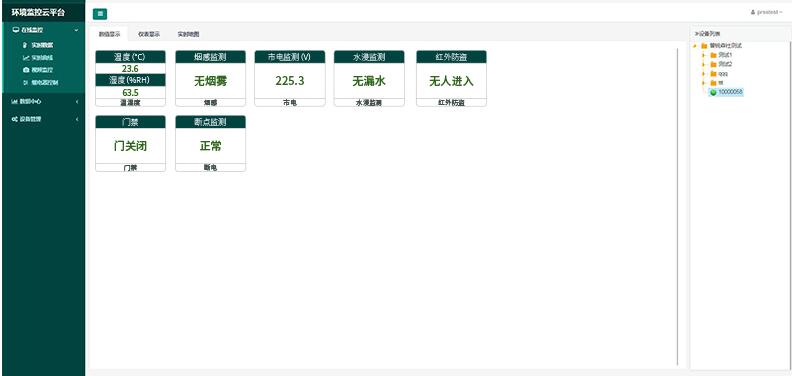798x376 pixels.
Task: Click the 无人进入 status value
Action: [451, 81]
